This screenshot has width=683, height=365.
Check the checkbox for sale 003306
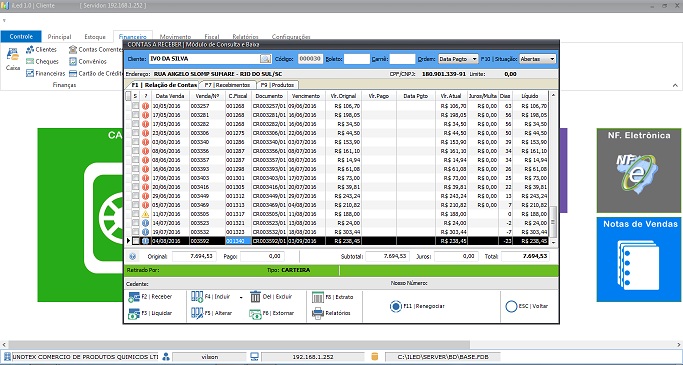pos(136,133)
